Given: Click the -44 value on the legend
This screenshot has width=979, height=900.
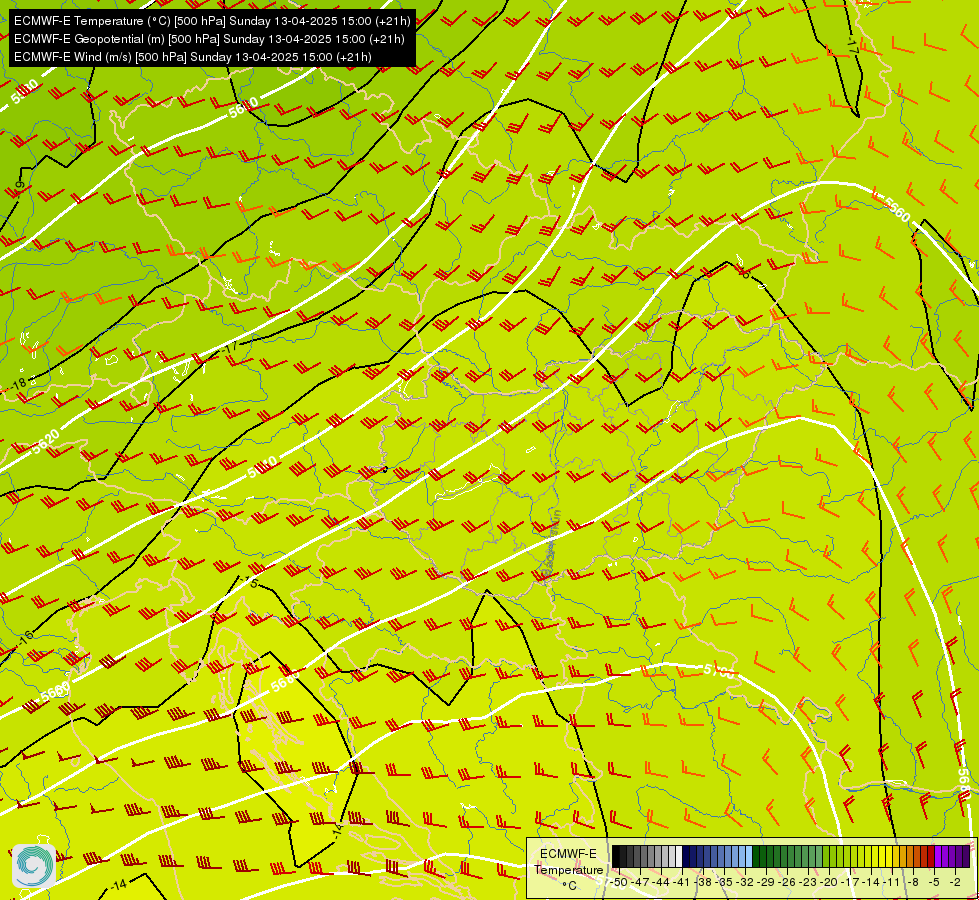Looking at the screenshot, I should pyautogui.click(x=661, y=883).
